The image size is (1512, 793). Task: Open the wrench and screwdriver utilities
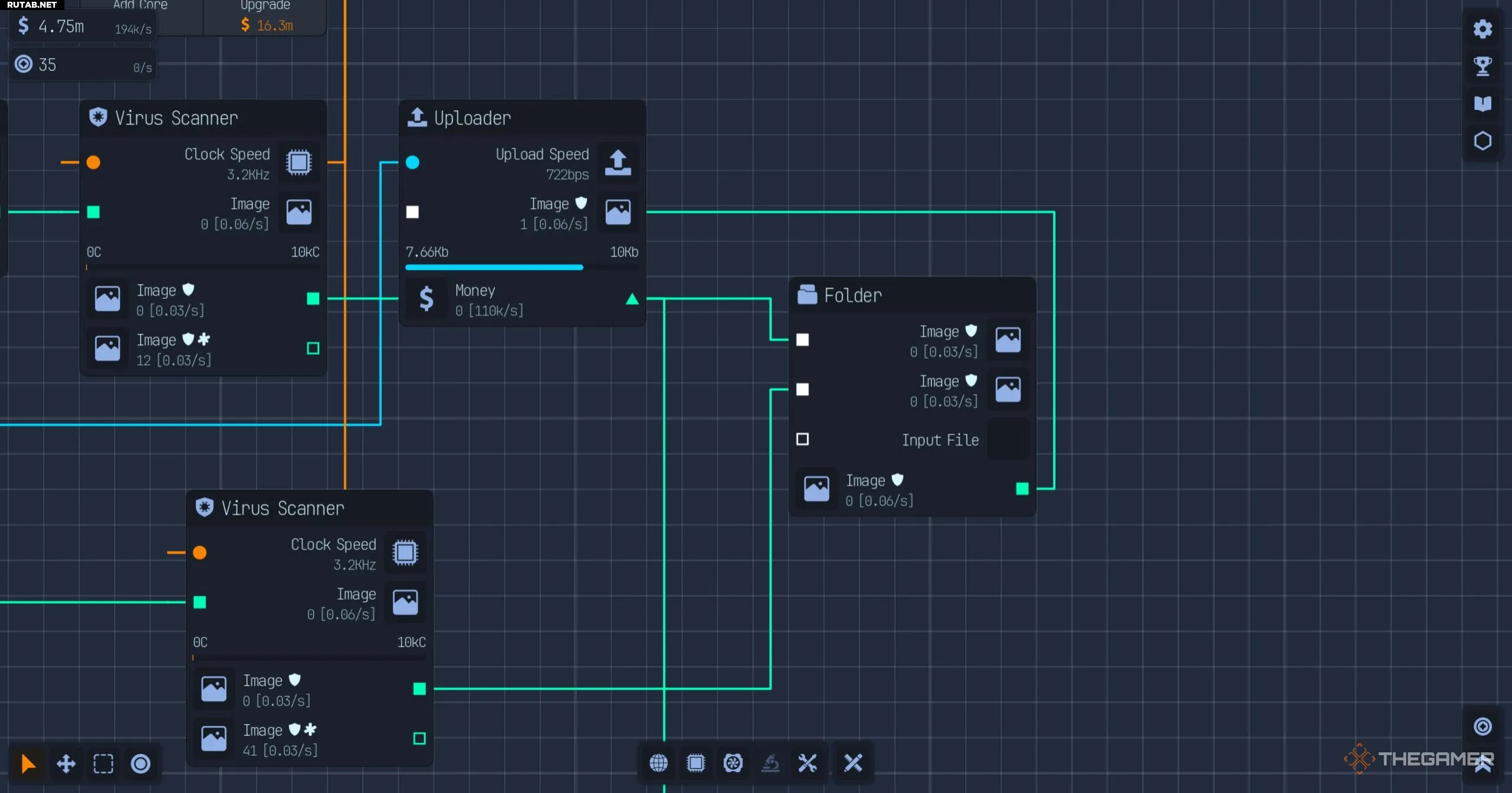pos(807,763)
